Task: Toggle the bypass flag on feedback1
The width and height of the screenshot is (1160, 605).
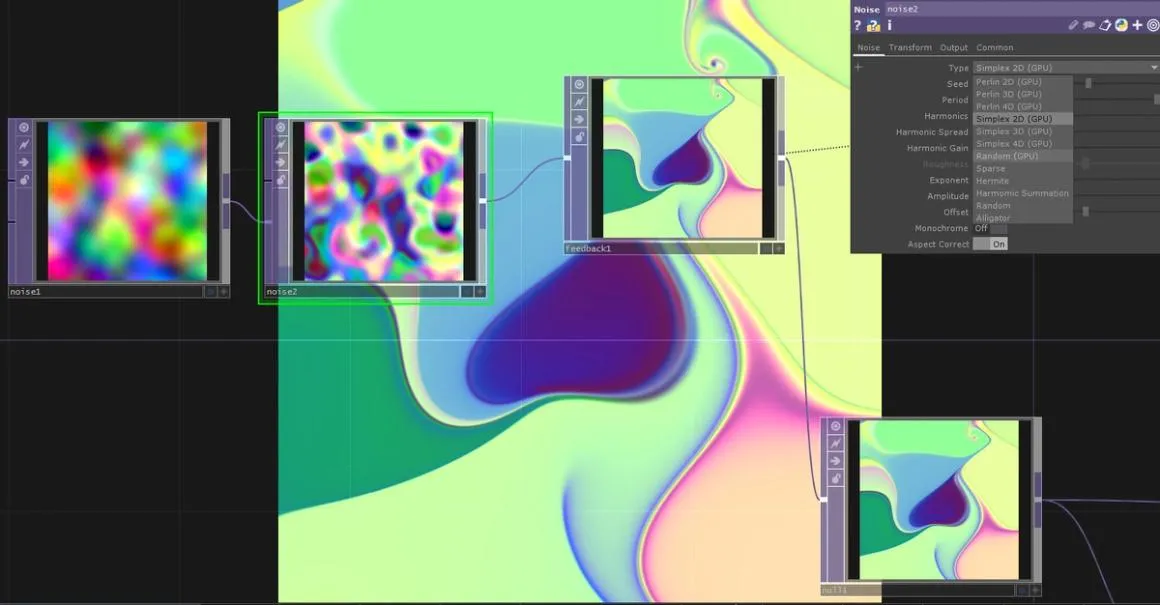Action: pos(579,102)
